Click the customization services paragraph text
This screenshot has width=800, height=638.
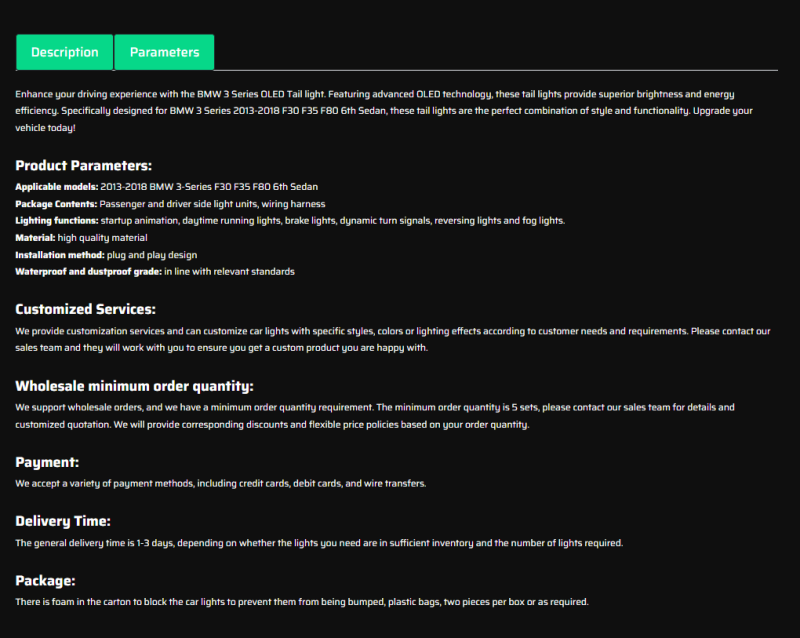coord(390,339)
